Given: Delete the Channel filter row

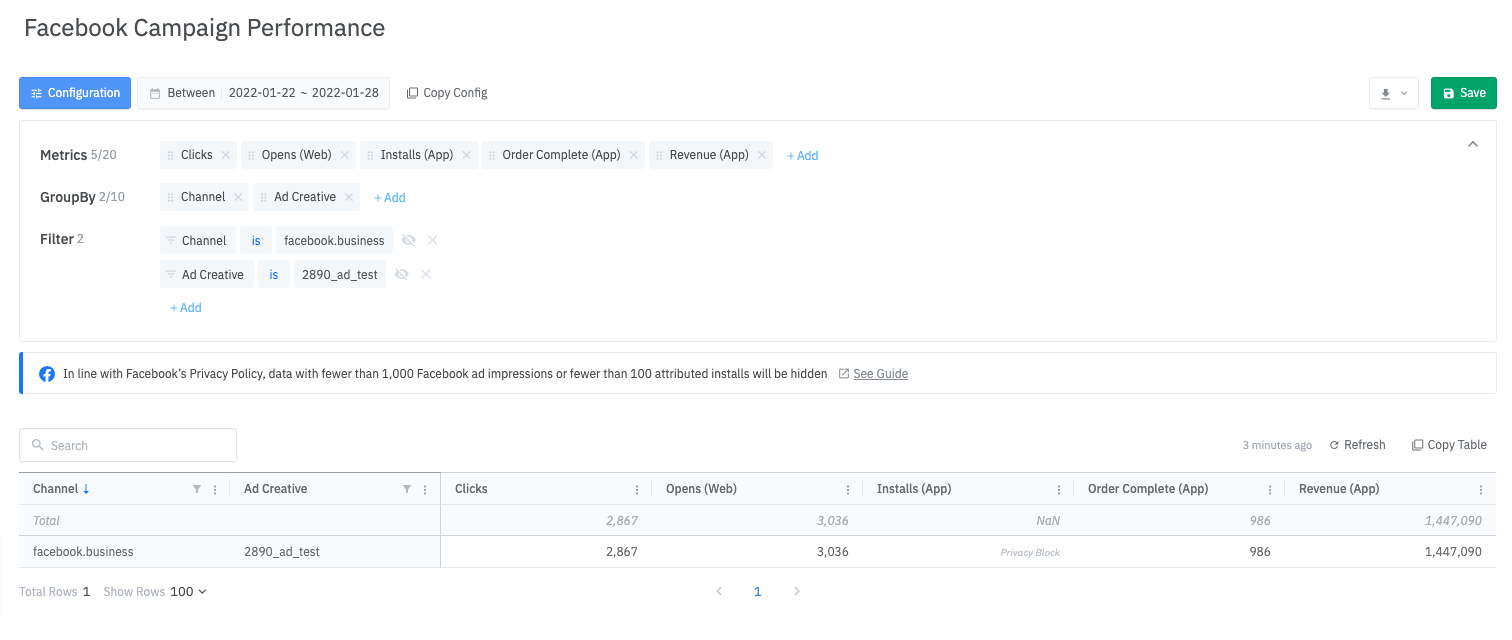Looking at the screenshot, I should [x=432, y=240].
